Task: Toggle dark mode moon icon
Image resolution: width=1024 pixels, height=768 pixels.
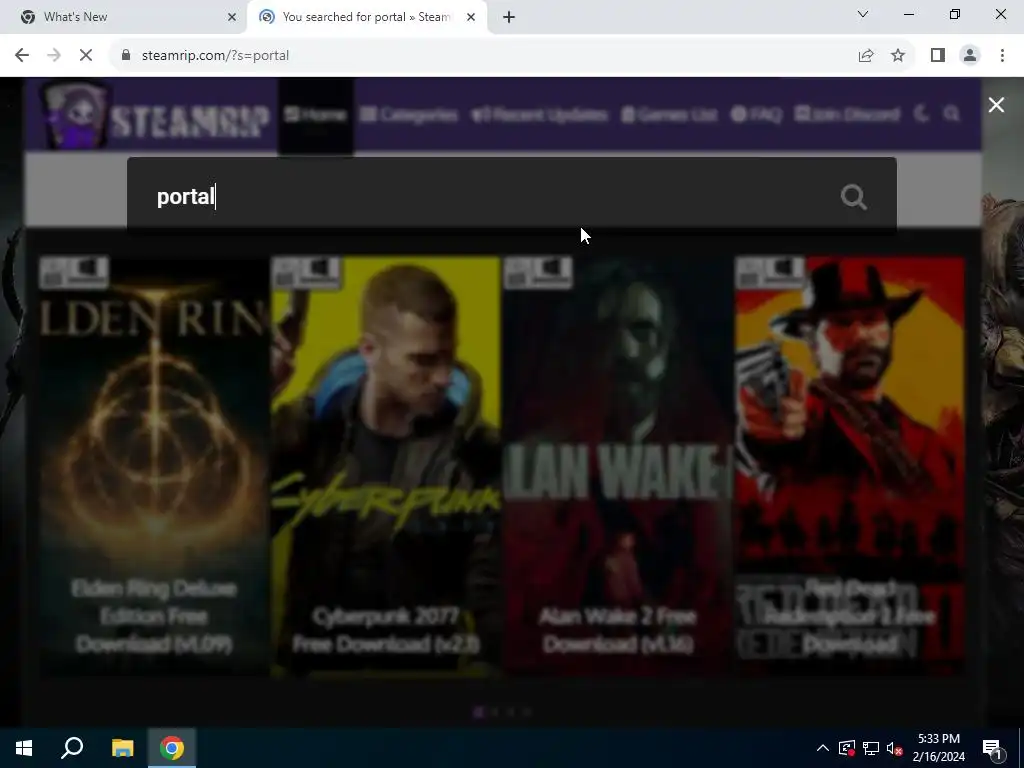Action: (x=921, y=114)
